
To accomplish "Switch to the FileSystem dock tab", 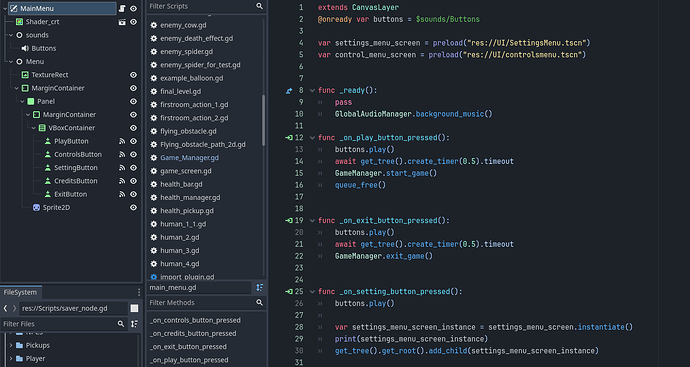I will pyautogui.click(x=20, y=292).
